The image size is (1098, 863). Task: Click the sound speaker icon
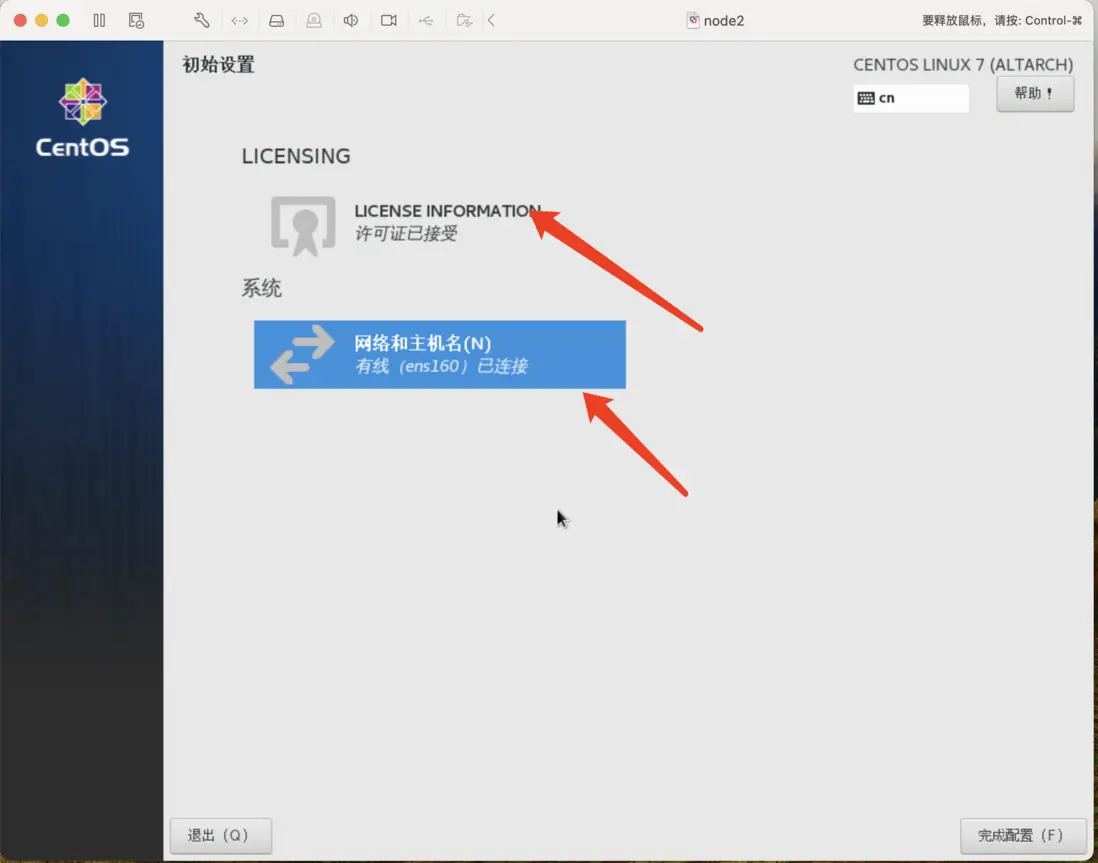[x=351, y=20]
